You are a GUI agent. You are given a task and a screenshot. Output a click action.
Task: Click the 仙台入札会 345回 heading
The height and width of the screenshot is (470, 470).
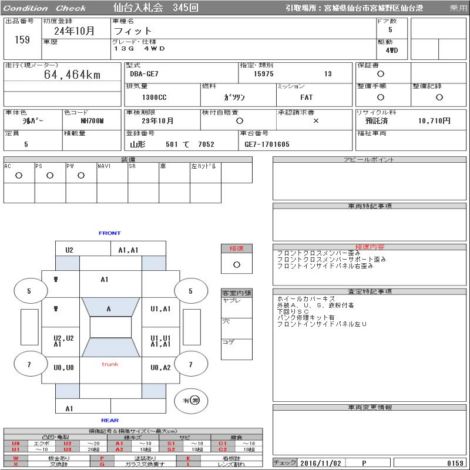156,8
